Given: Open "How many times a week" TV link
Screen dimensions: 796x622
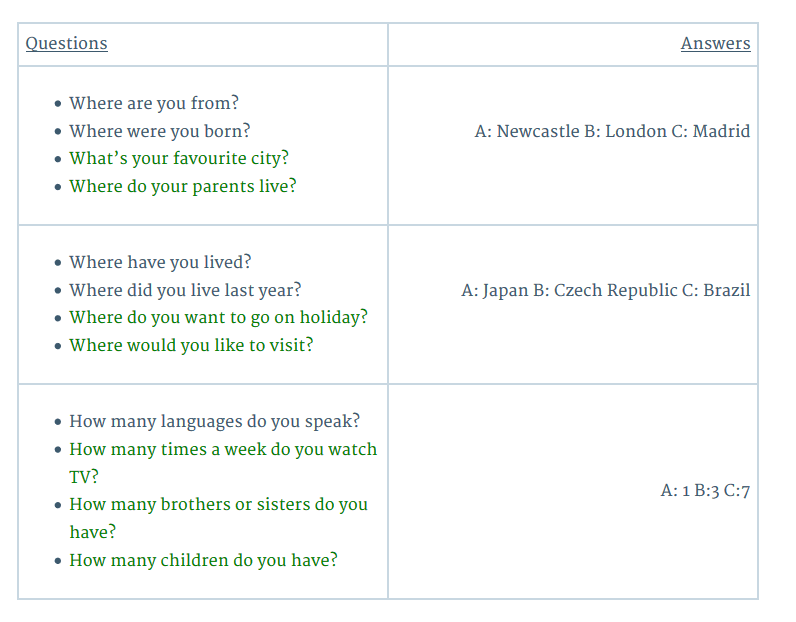Looking at the screenshot, I should tap(222, 449).
